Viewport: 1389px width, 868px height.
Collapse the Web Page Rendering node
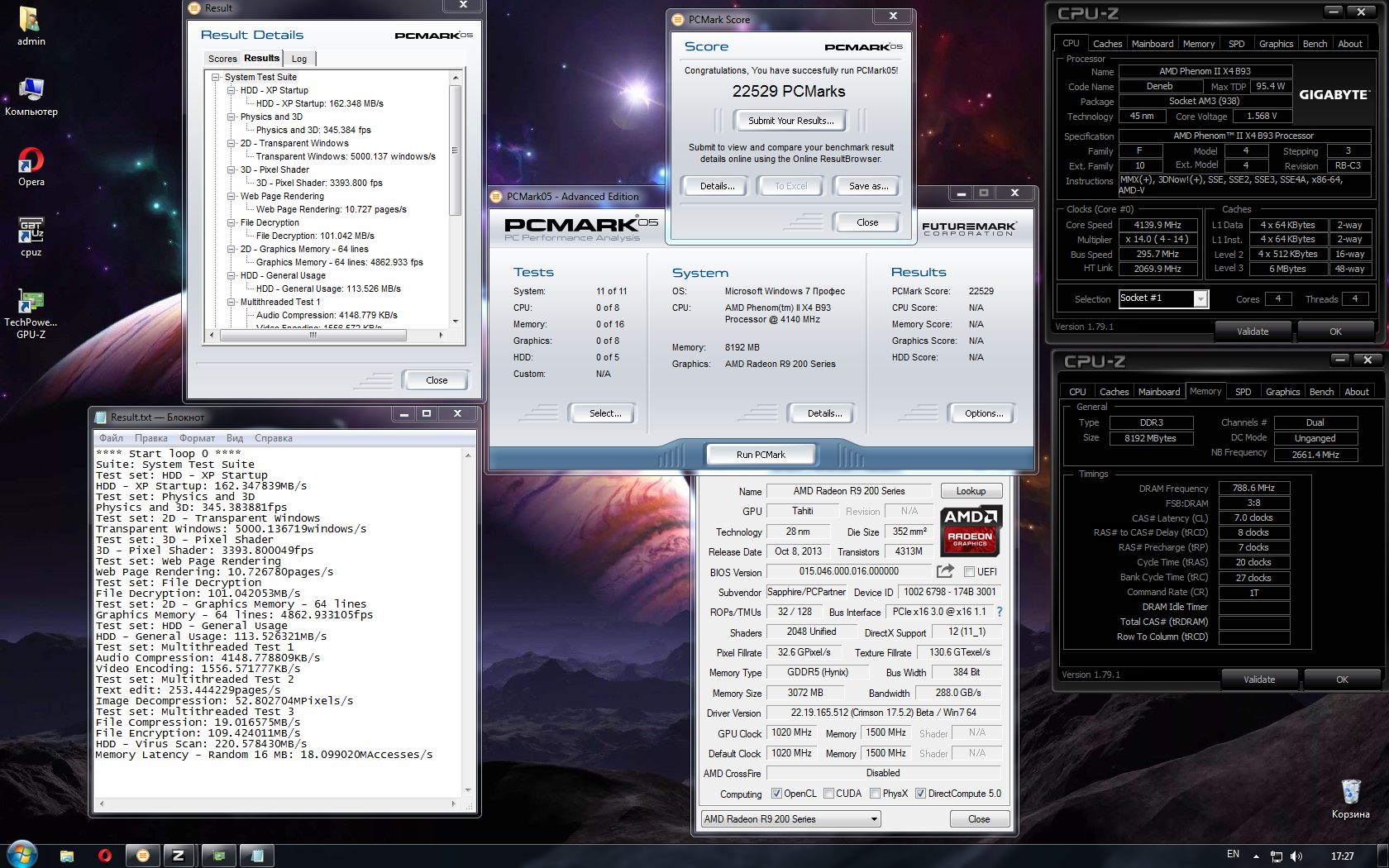[x=231, y=196]
